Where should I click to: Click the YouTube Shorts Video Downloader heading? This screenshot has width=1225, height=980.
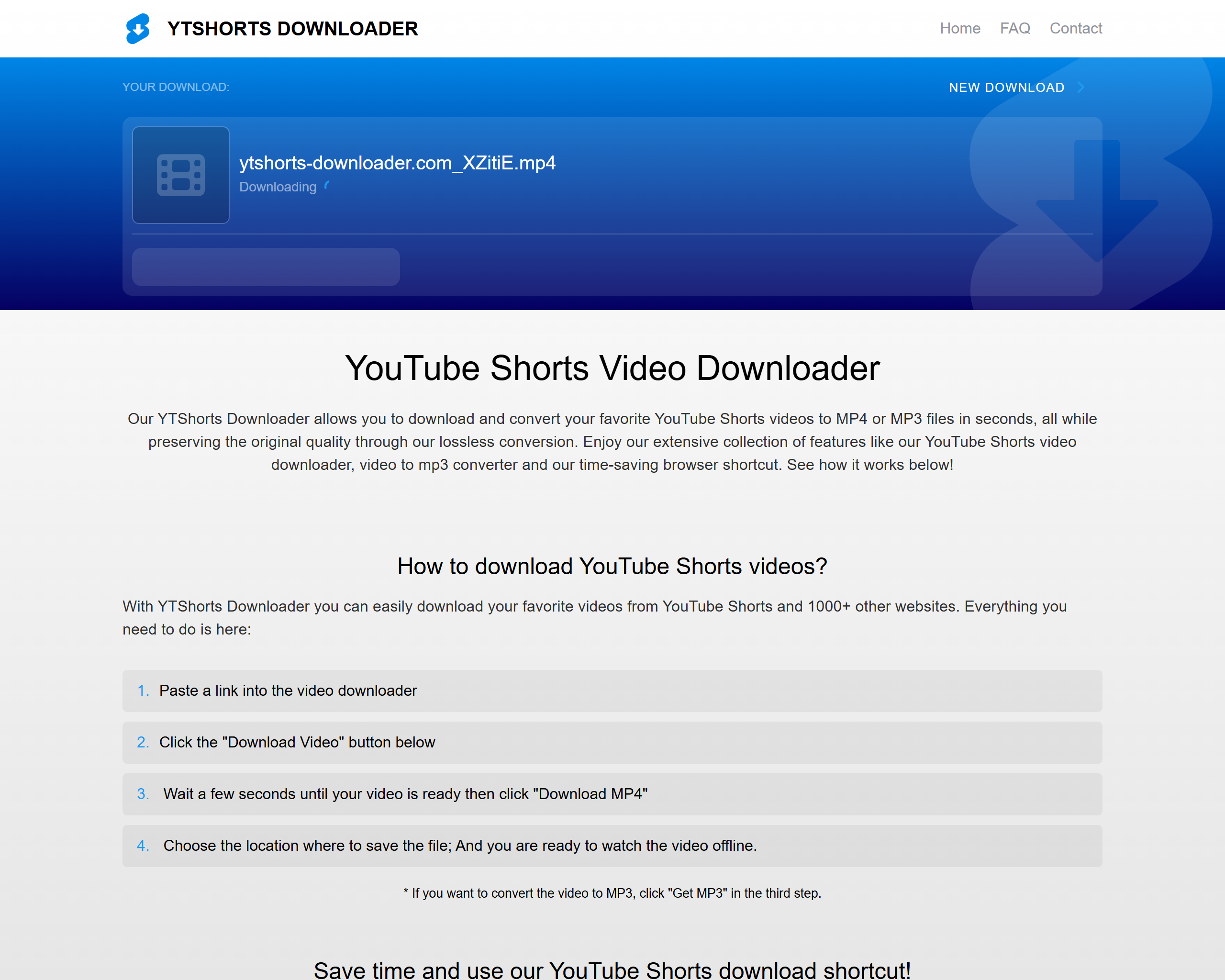pos(612,368)
